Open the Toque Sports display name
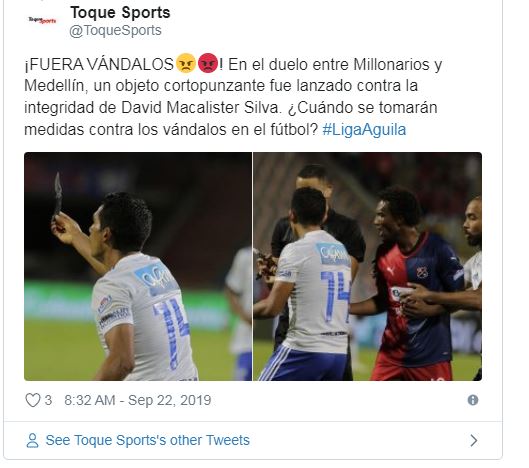Image resolution: width=529 pixels, height=468 pixels. (x=120, y=13)
